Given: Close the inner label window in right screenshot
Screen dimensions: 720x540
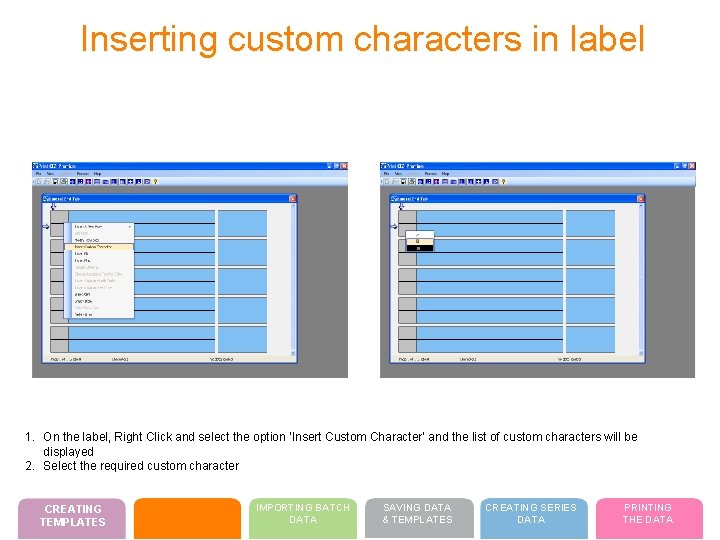Looking at the screenshot, I should point(641,199).
